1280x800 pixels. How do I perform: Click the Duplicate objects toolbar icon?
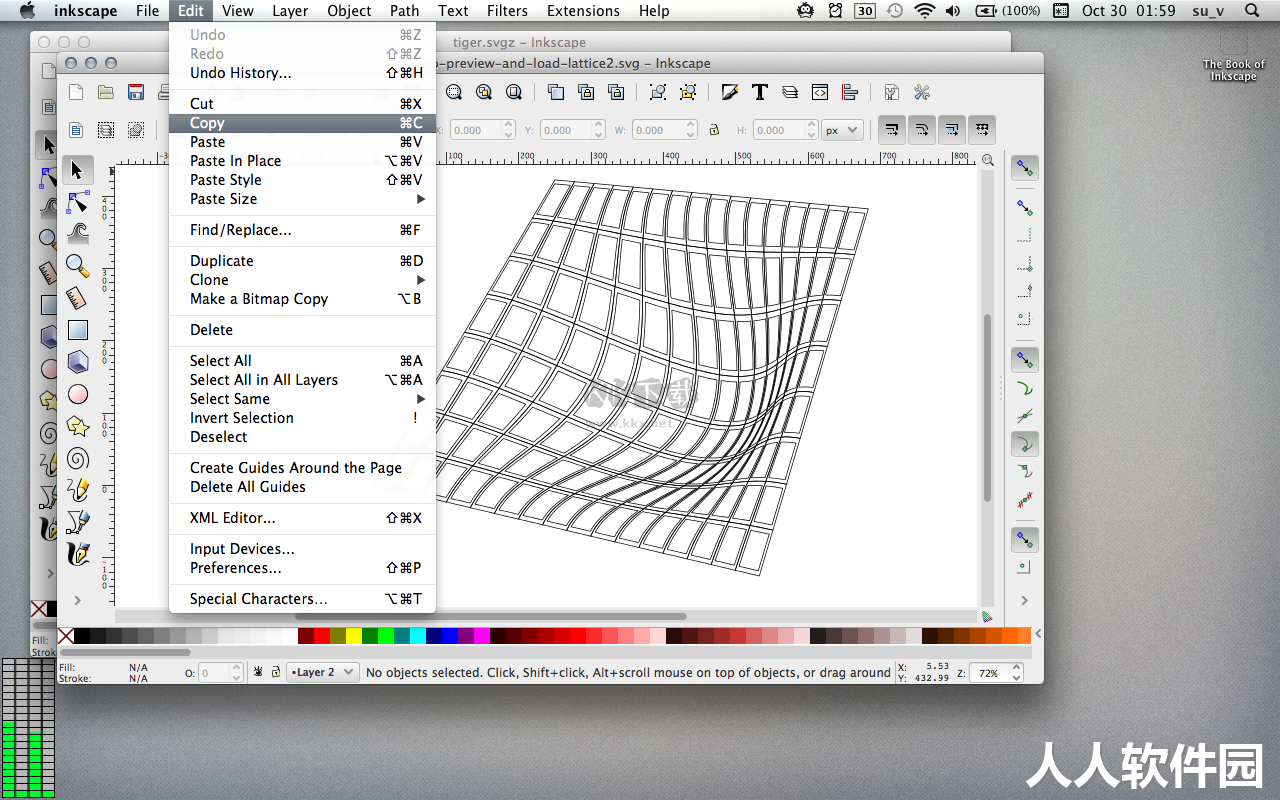coord(556,92)
